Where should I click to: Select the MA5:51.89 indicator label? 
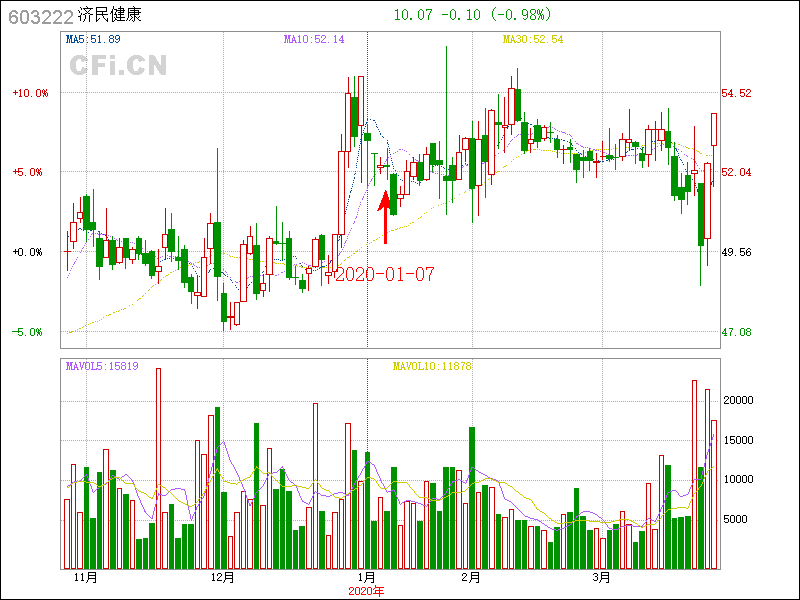93,39
